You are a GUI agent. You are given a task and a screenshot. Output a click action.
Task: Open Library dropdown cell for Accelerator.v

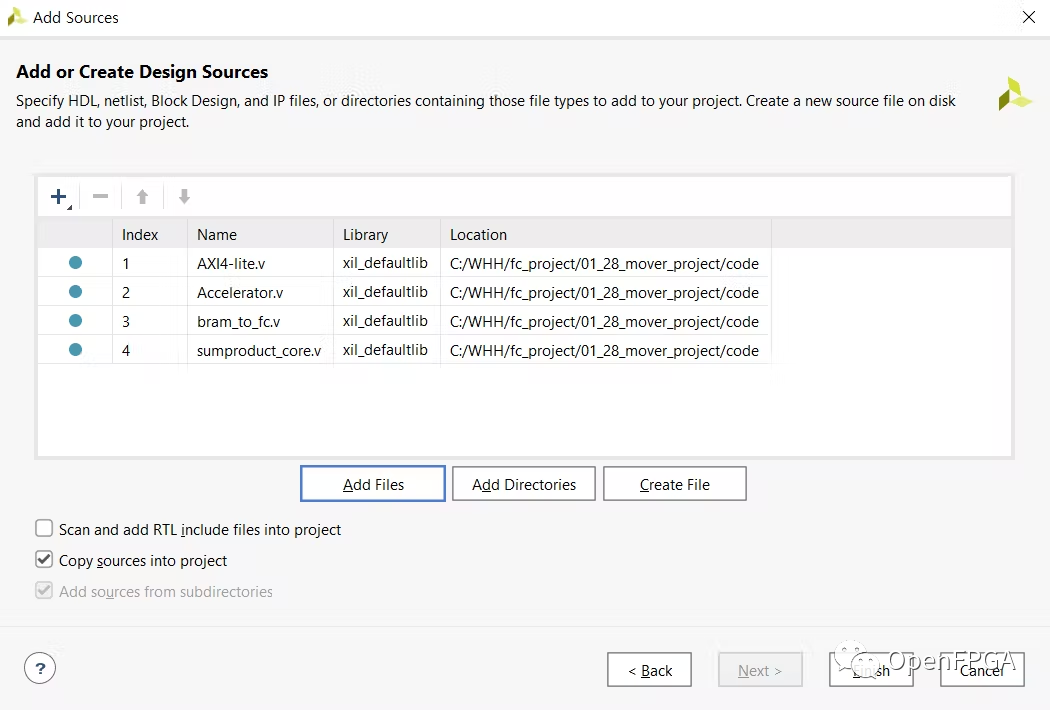click(385, 293)
